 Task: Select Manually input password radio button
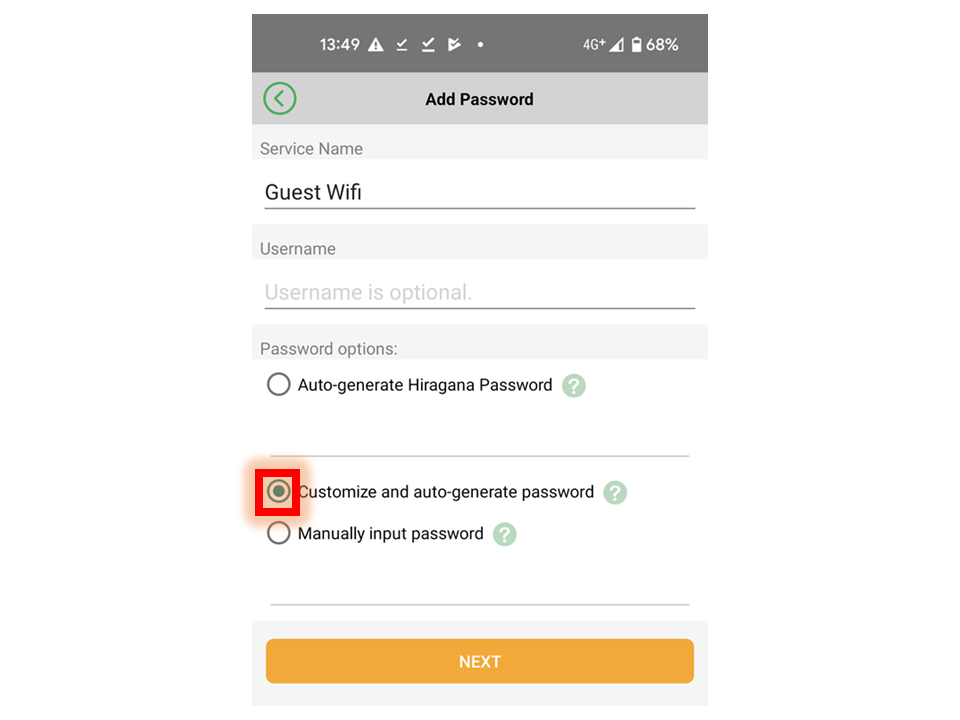coord(279,533)
